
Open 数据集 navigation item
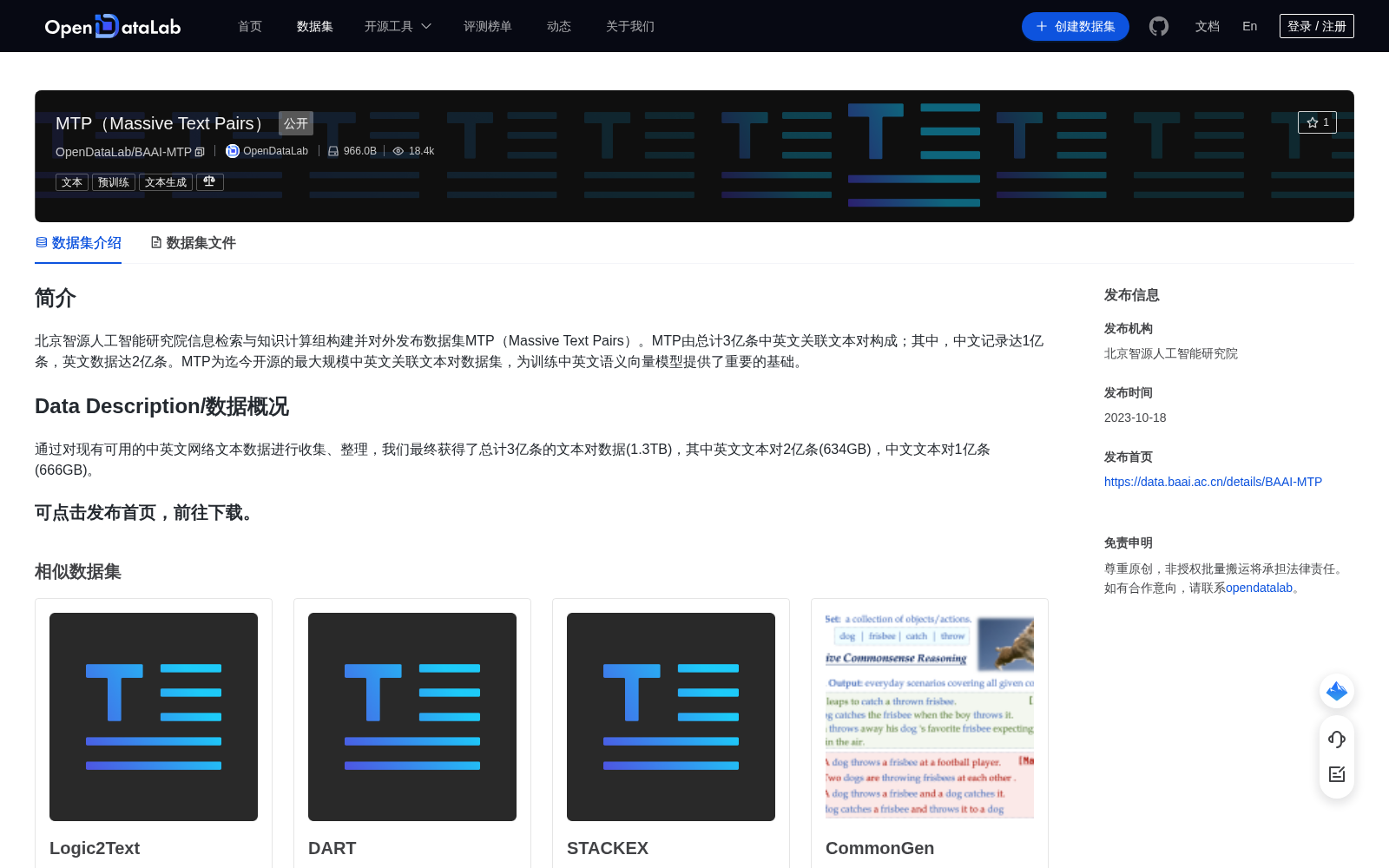(x=315, y=26)
